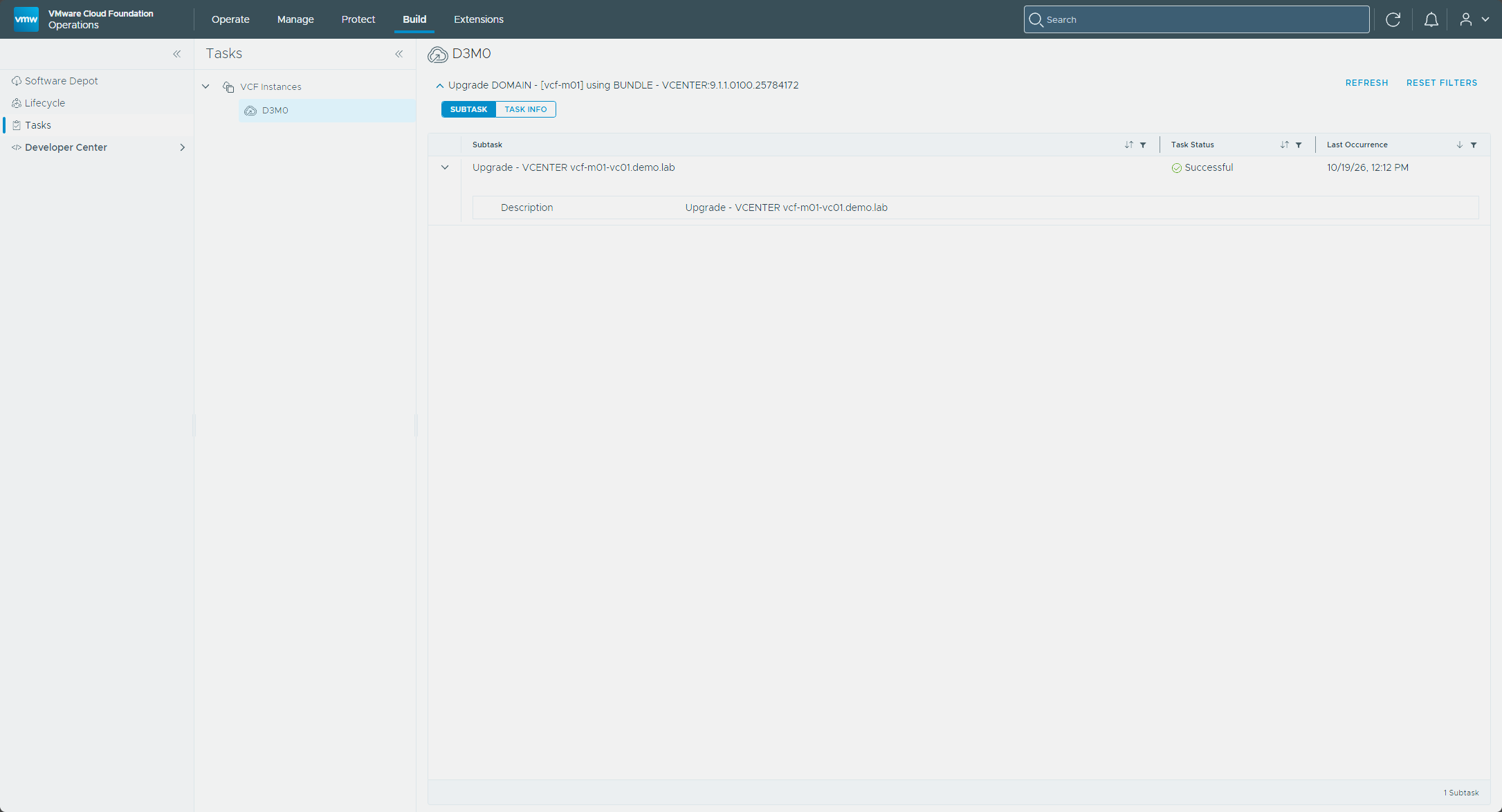Filter the Task Status column
The image size is (1502, 812).
[1299, 145]
